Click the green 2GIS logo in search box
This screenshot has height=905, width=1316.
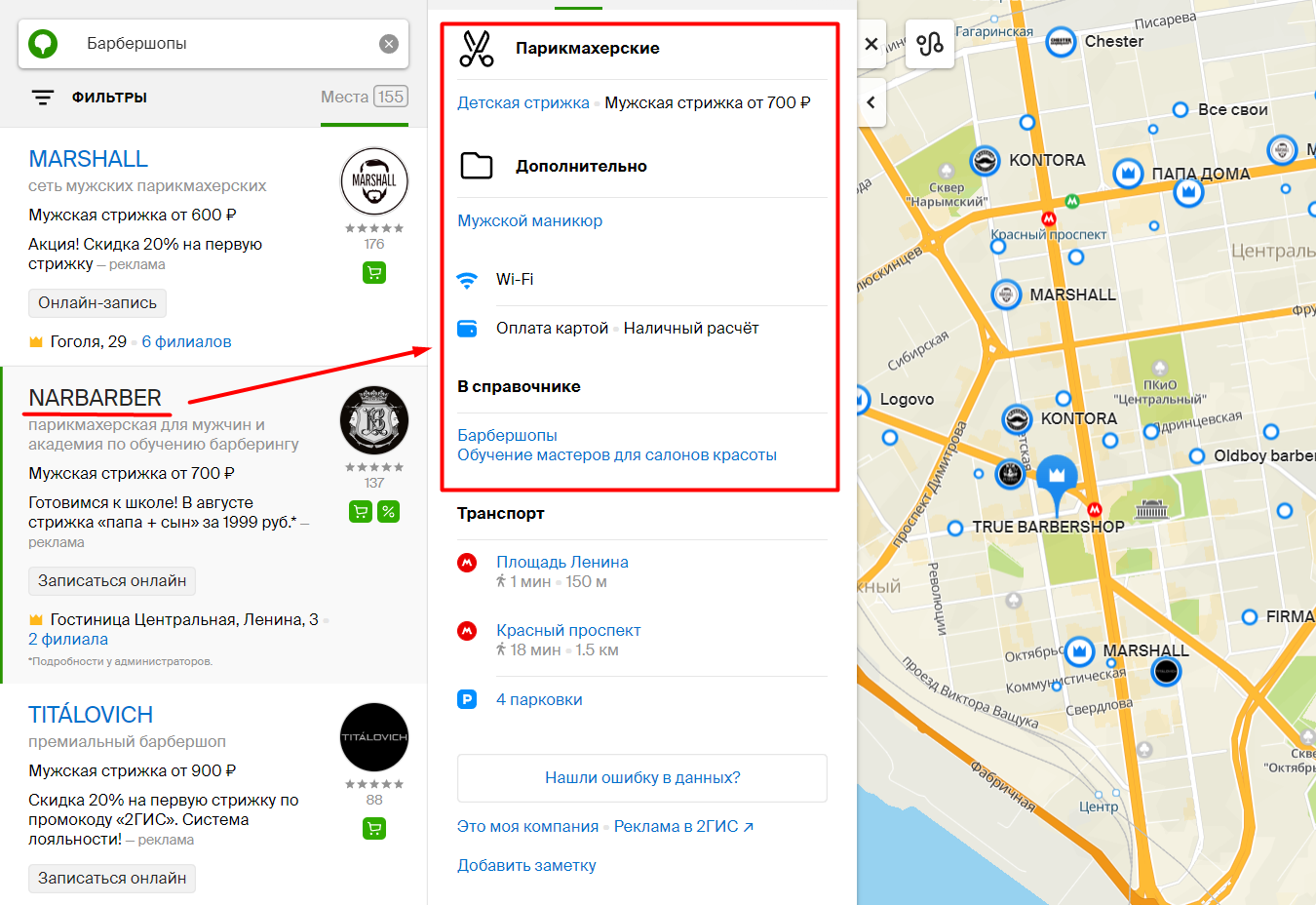click(43, 44)
